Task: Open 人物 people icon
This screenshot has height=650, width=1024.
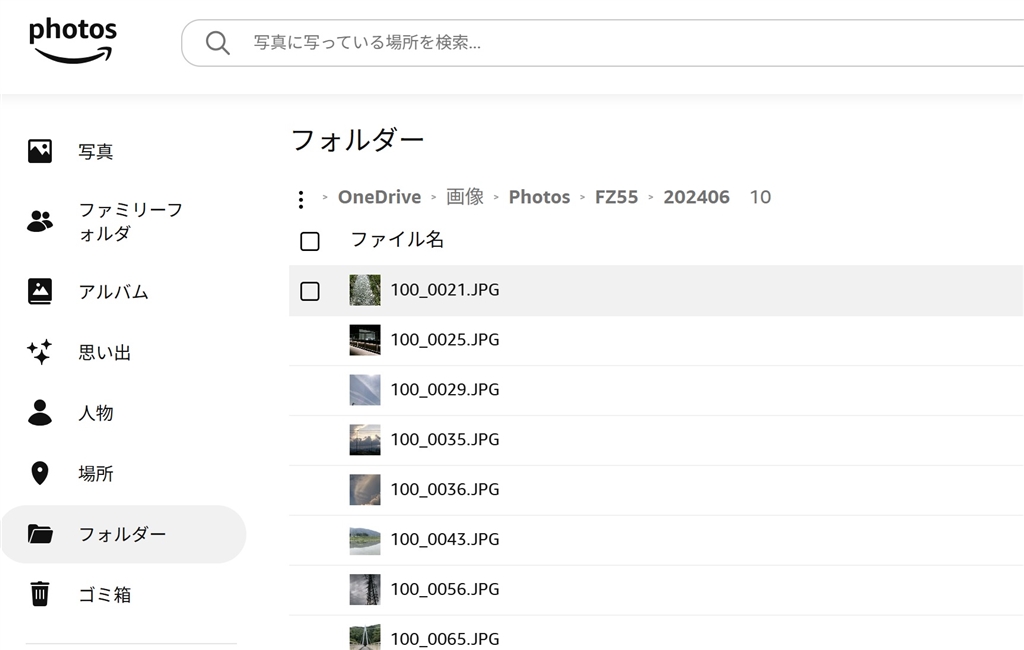Action: (x=40, y=412)
